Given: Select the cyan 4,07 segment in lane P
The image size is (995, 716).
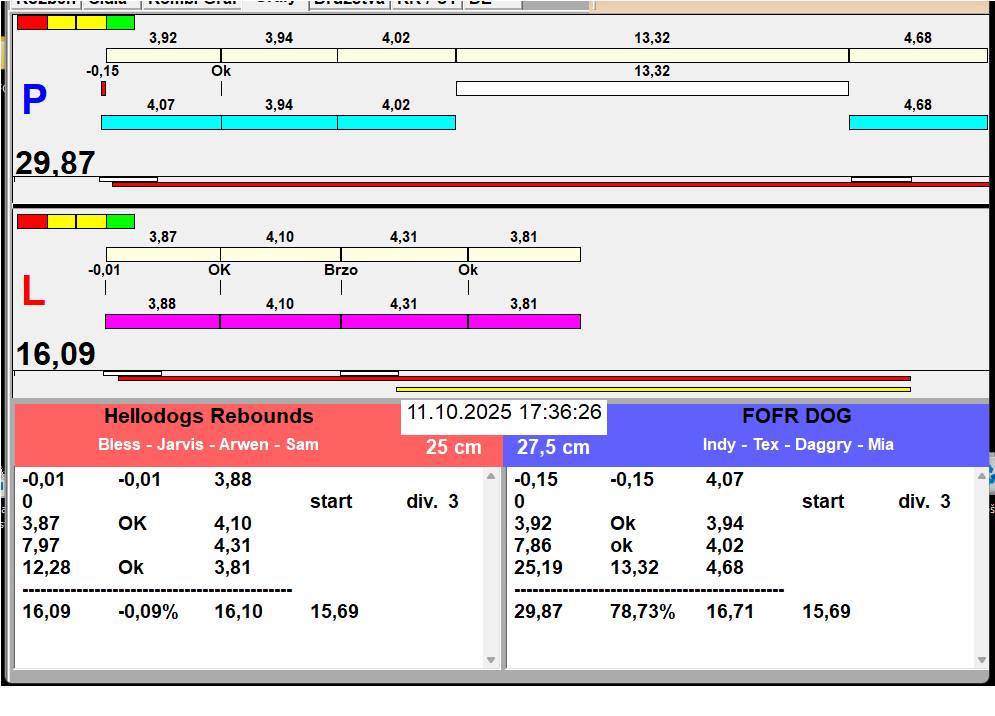Looking at the screenshot, I should 161,122.
